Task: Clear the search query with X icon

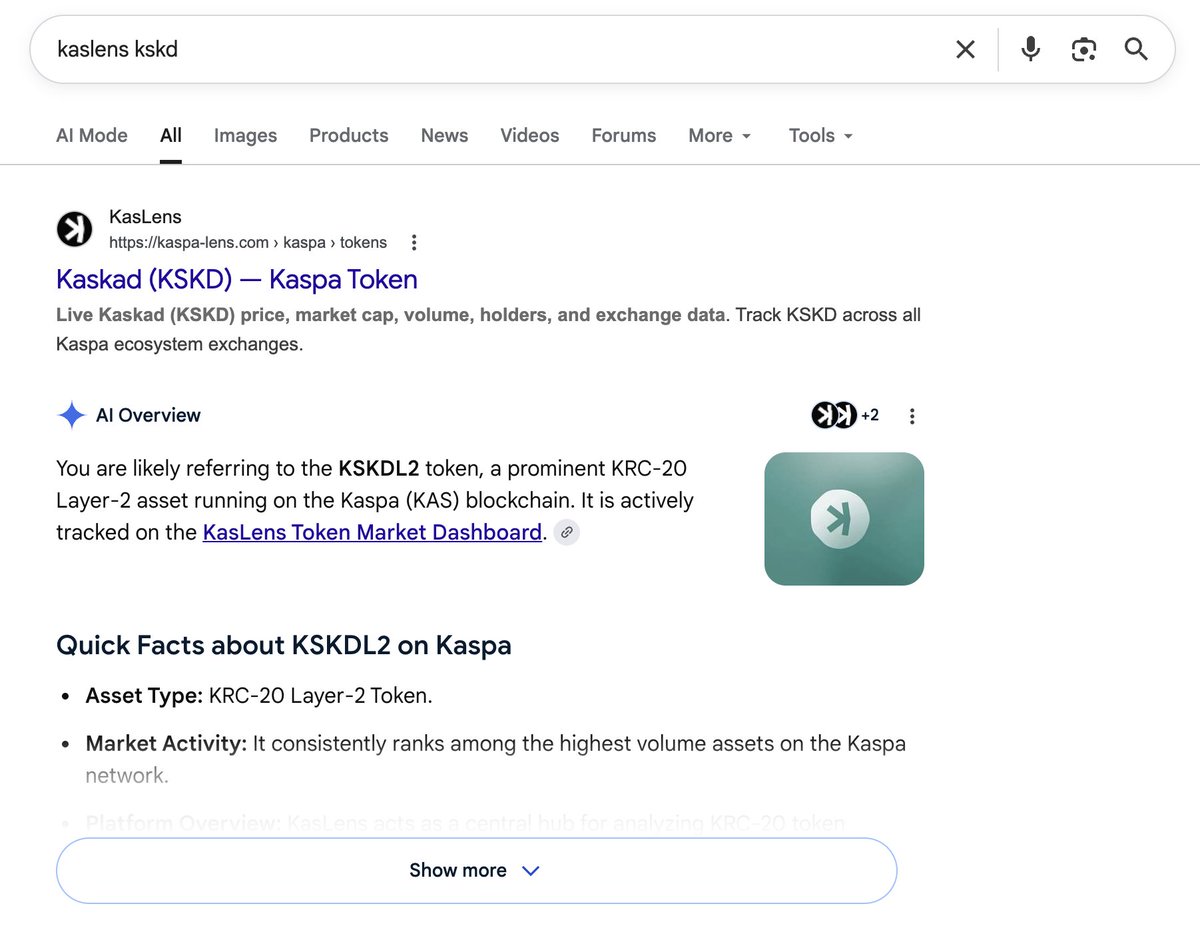Action: coord(965,49)
